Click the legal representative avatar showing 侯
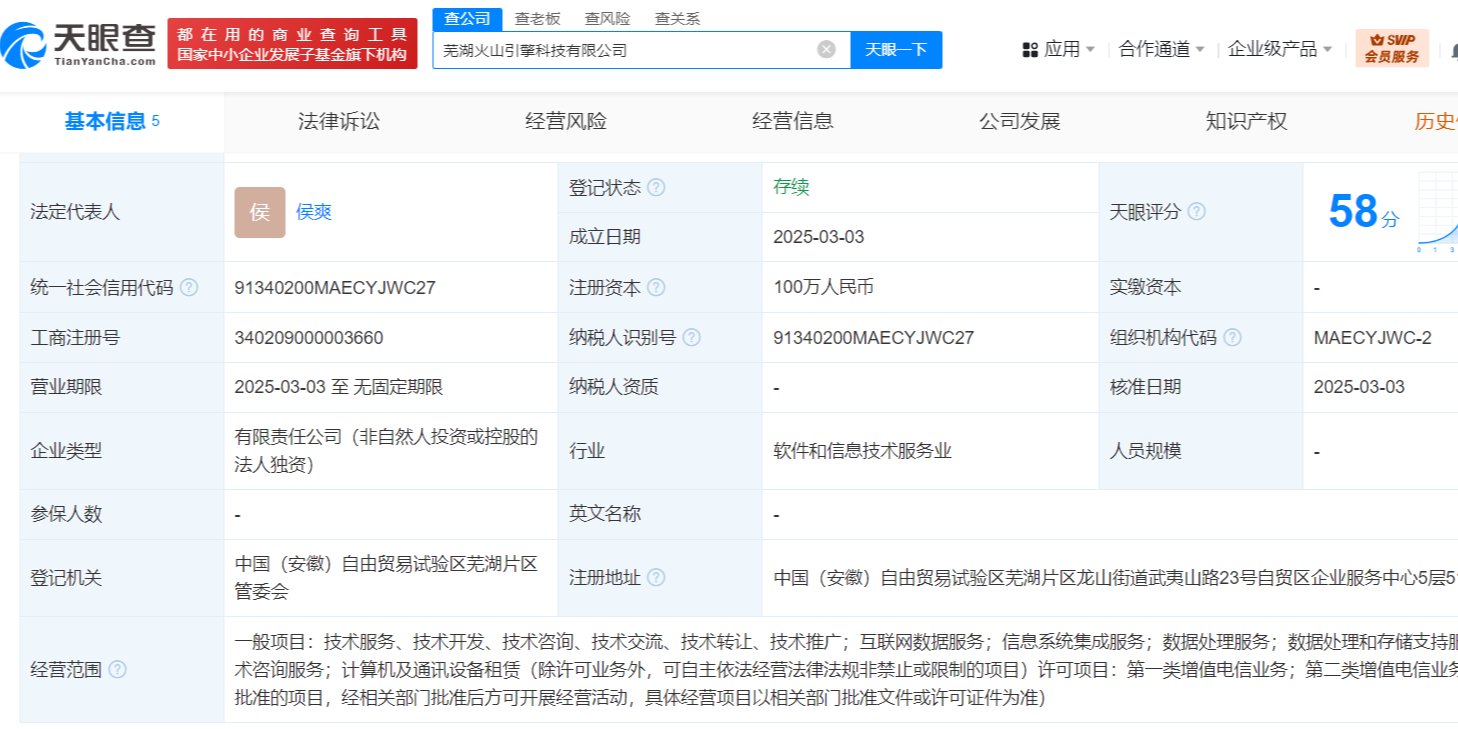This screenshot has width=1458, height=729. [x=259, y=213]
